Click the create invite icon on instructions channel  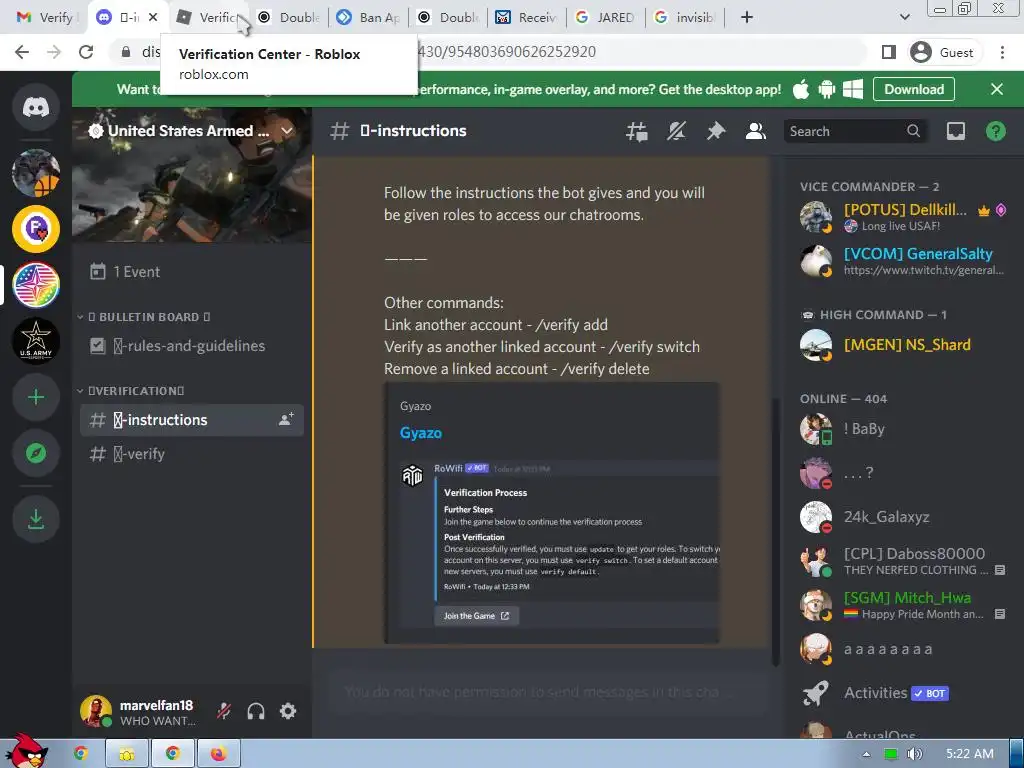click(286, 419)
